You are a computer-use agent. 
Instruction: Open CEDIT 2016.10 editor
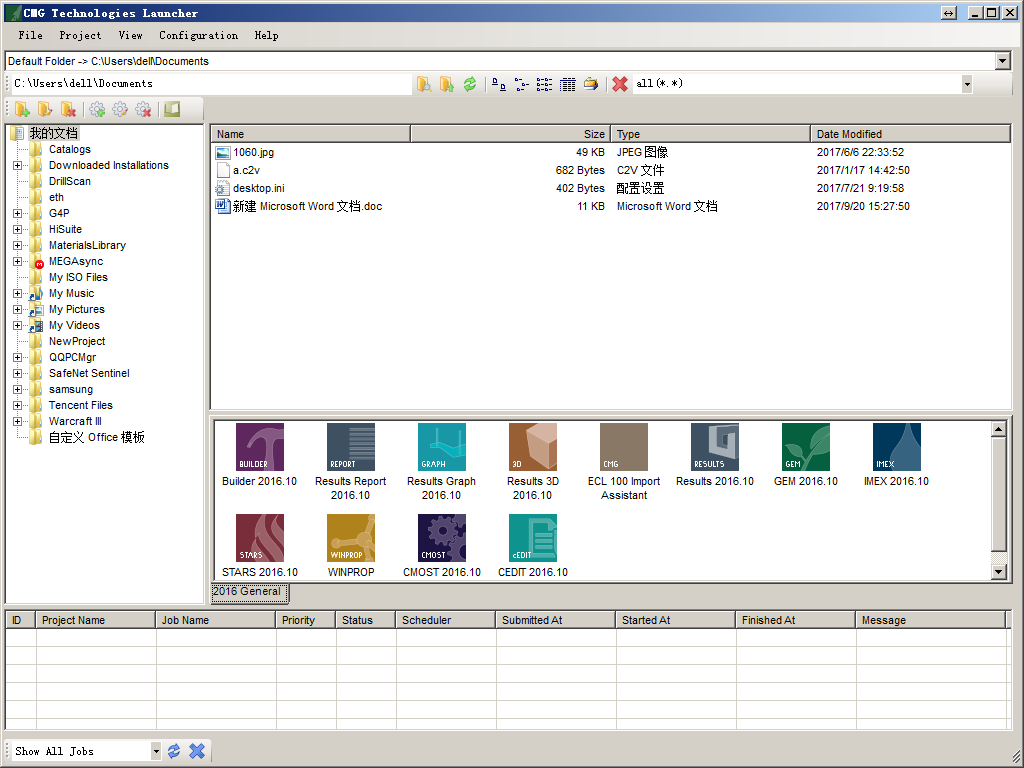tap(533, 538)
